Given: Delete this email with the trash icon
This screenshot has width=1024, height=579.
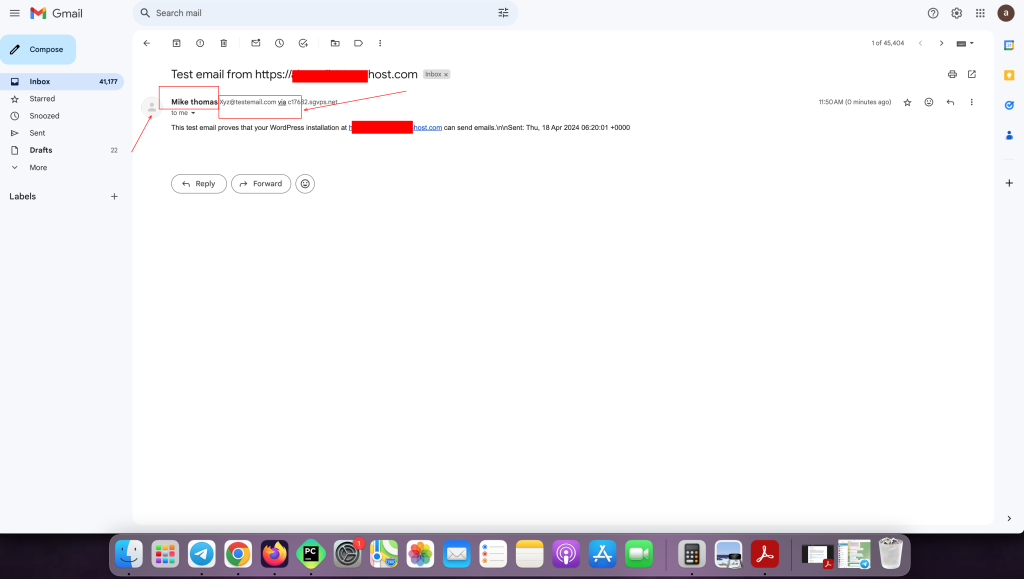Looking at the screenshot, I should pos(223,43).
